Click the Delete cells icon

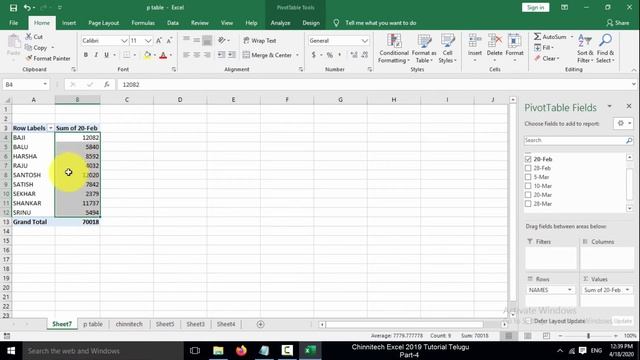[495, 41]
